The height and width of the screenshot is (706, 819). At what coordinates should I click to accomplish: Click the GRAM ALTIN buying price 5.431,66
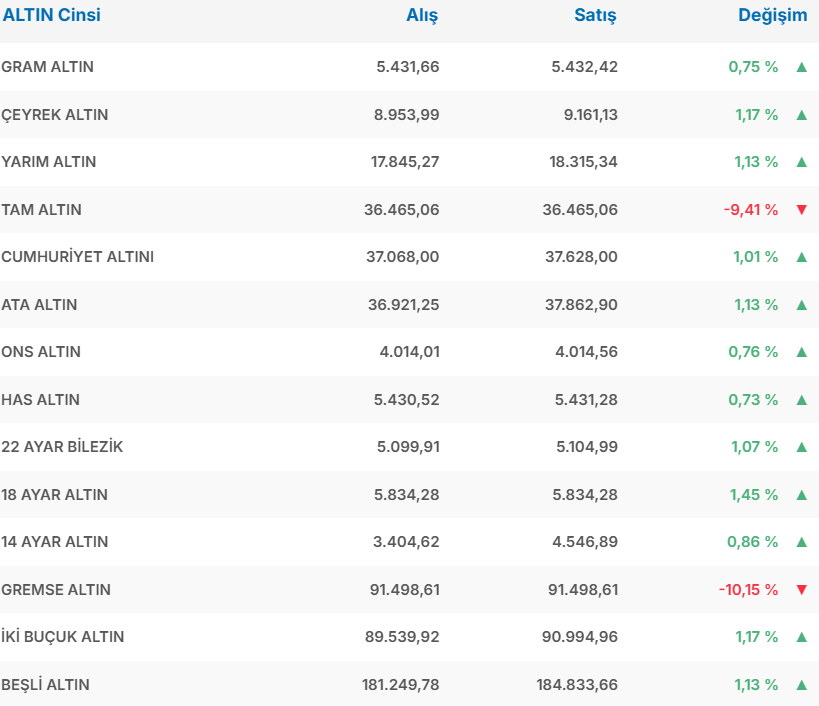(x=407, y=67)
